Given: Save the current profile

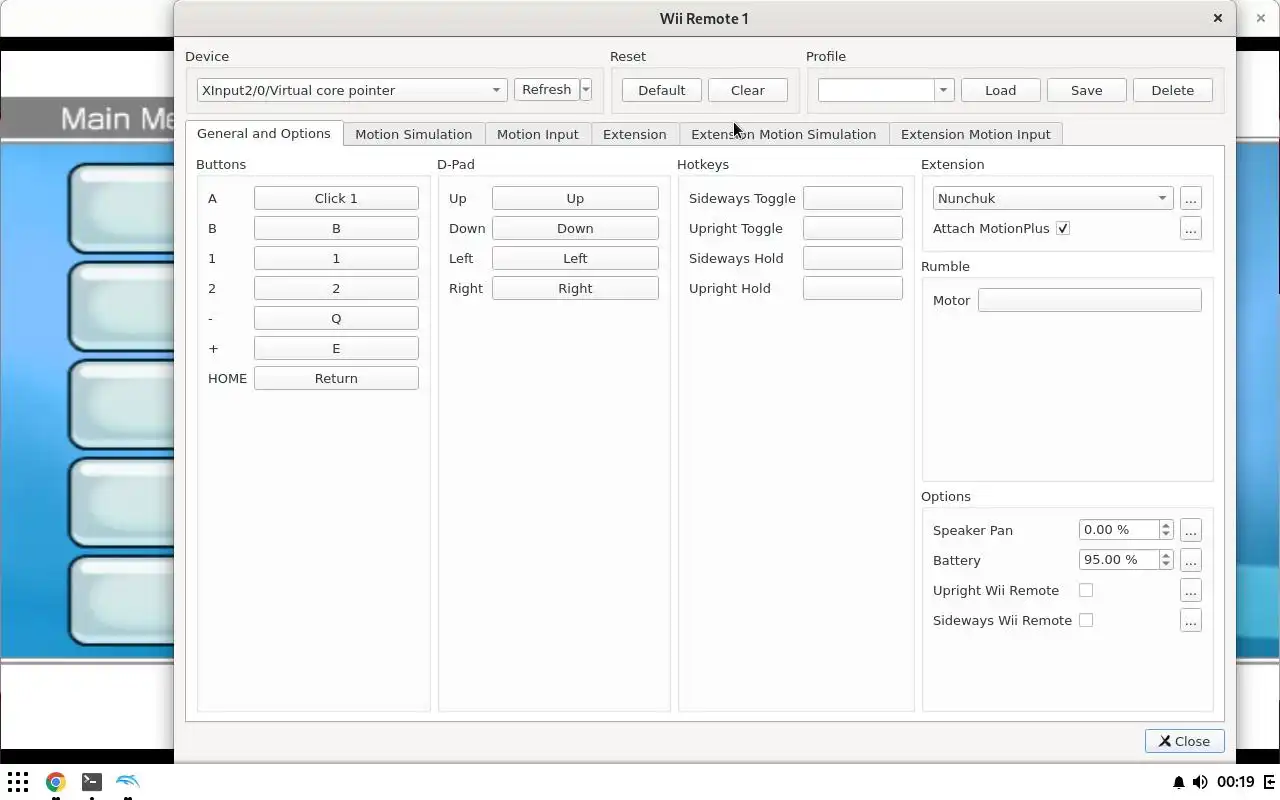Looking at the screenshot, I should 1087,90.
